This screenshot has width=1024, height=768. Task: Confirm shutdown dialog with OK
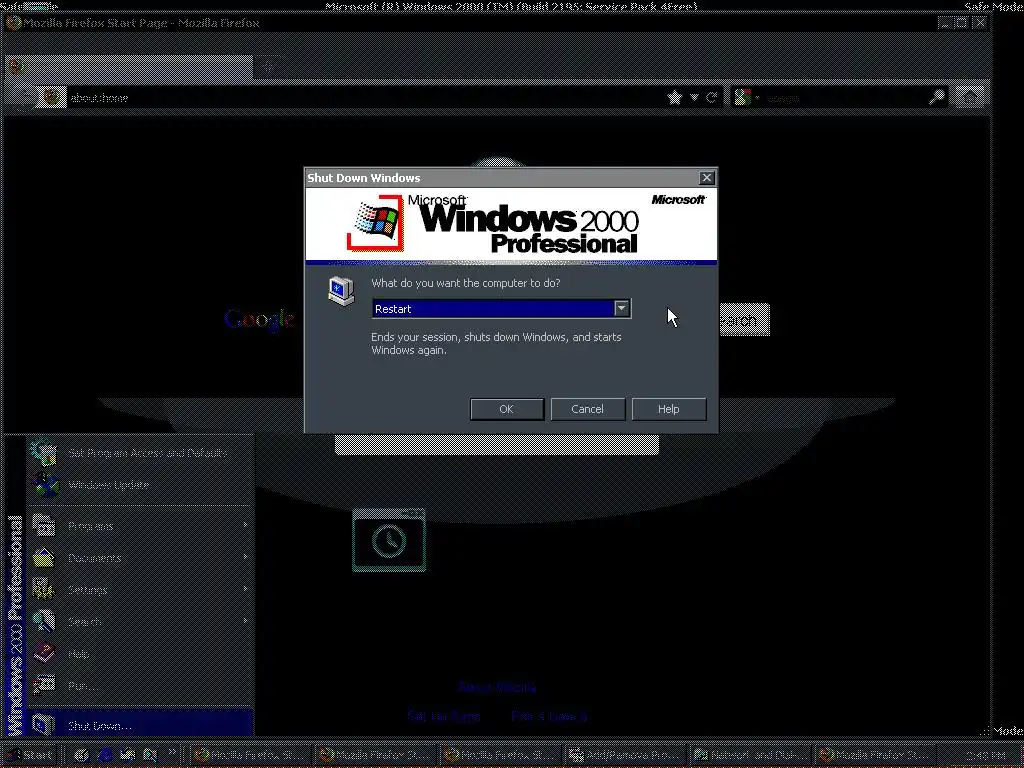(507, 409)
